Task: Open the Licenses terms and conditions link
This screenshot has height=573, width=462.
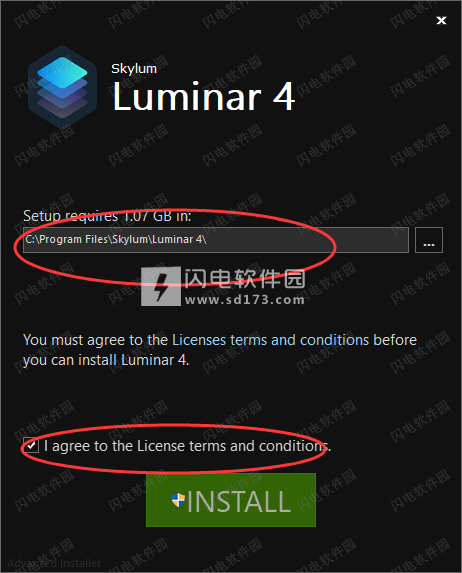Action: tap(270, 340)
